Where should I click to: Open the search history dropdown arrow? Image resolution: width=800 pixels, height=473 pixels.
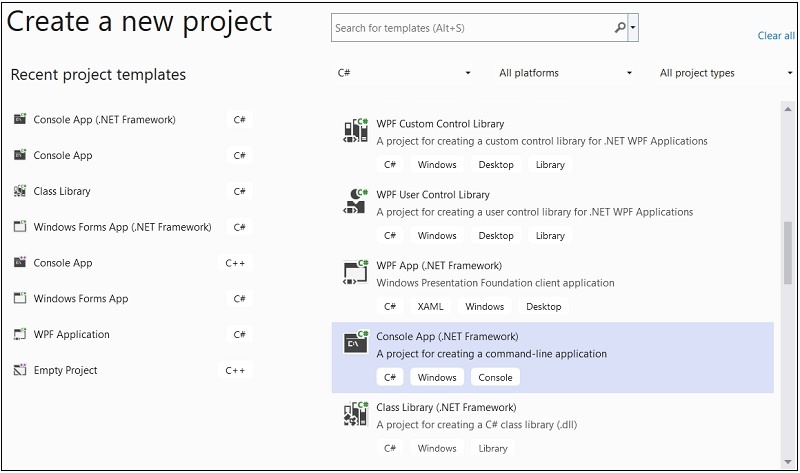tap(634, 28)
